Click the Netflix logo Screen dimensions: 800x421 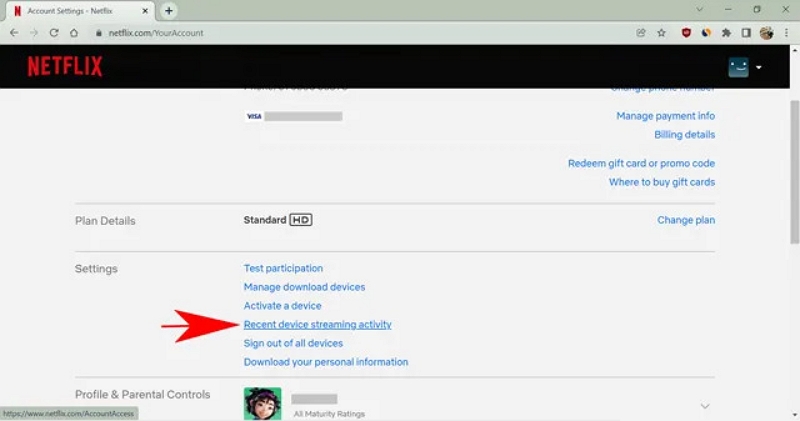point(65,66)
